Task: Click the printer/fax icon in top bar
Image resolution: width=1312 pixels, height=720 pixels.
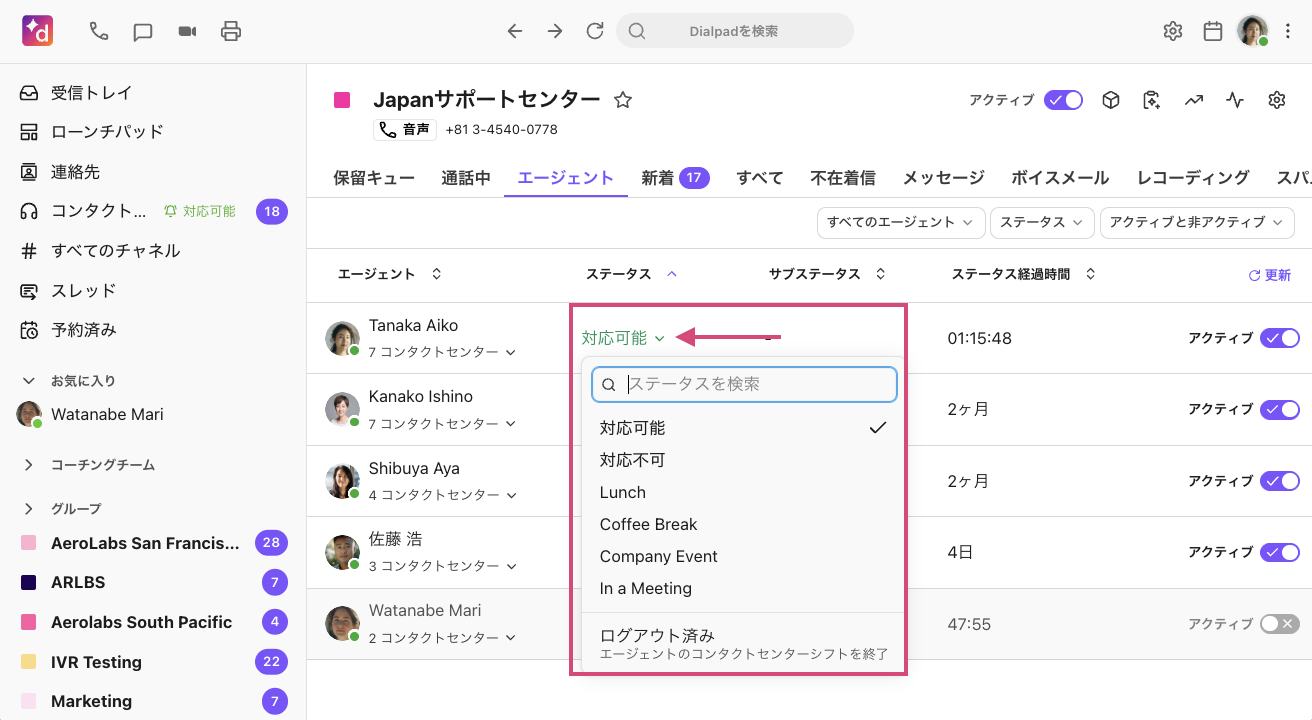Action: tap(231, 31)
